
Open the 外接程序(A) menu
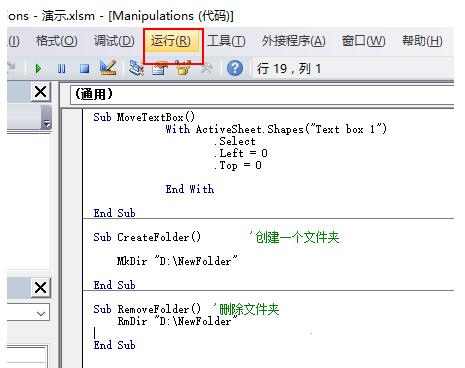(293, 41)
